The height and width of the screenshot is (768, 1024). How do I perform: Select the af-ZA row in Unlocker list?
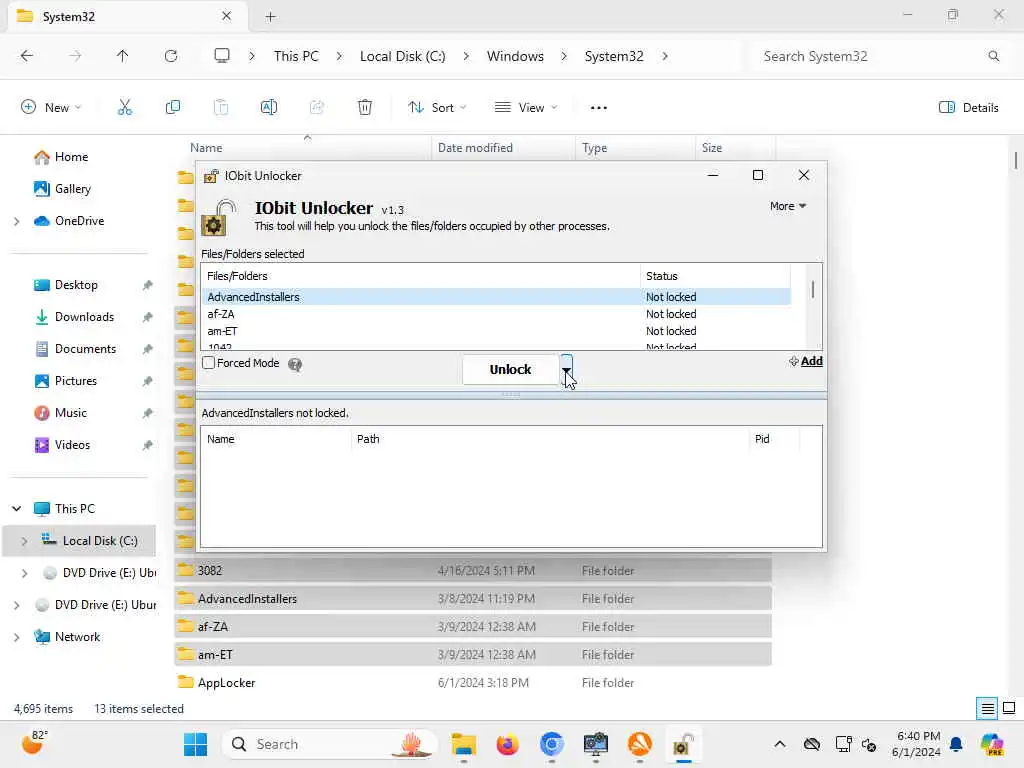point(496,314)
